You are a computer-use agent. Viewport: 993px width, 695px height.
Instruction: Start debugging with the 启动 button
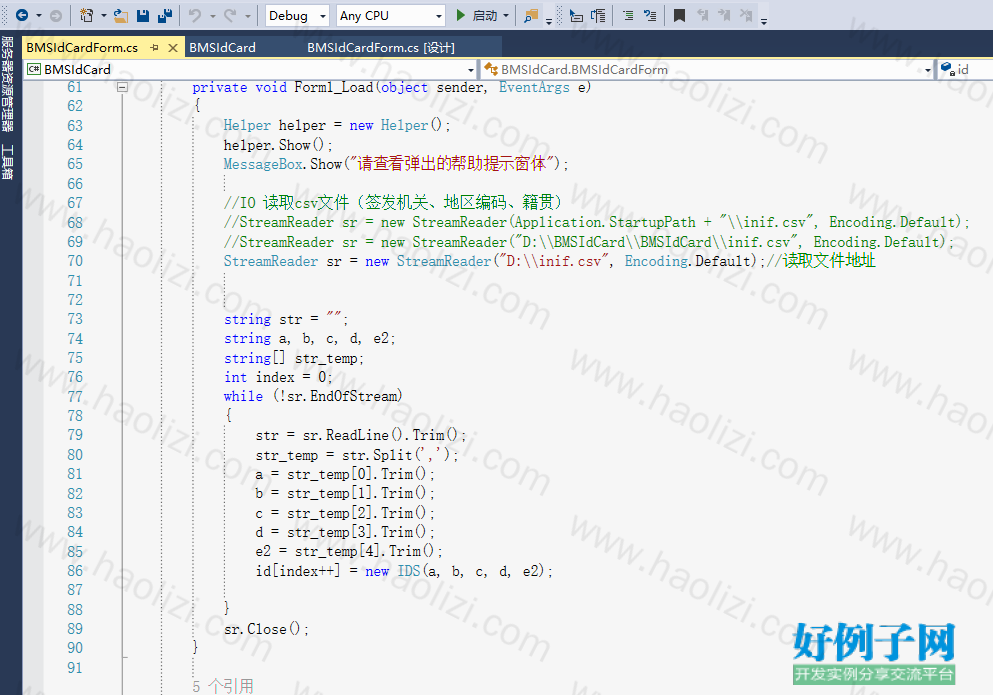tap(477, 15)
